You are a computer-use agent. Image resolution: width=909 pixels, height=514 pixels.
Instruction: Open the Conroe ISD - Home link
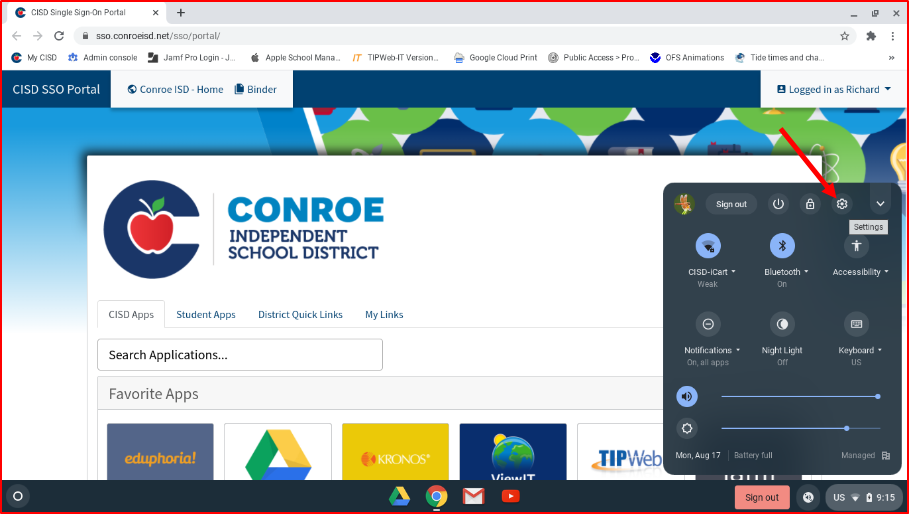coord(175,89)
